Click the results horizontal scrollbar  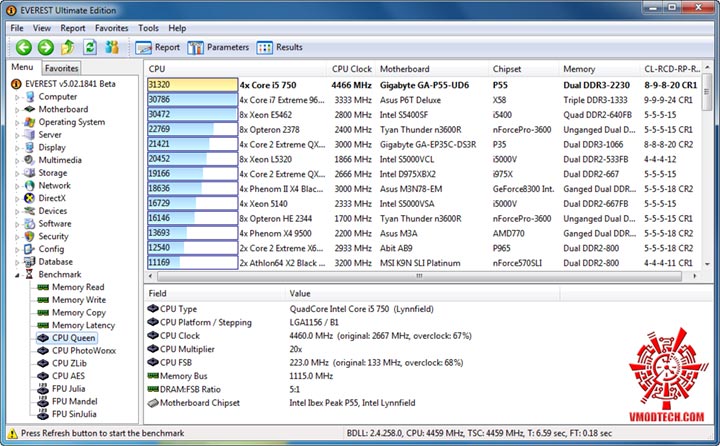[419, 276]
